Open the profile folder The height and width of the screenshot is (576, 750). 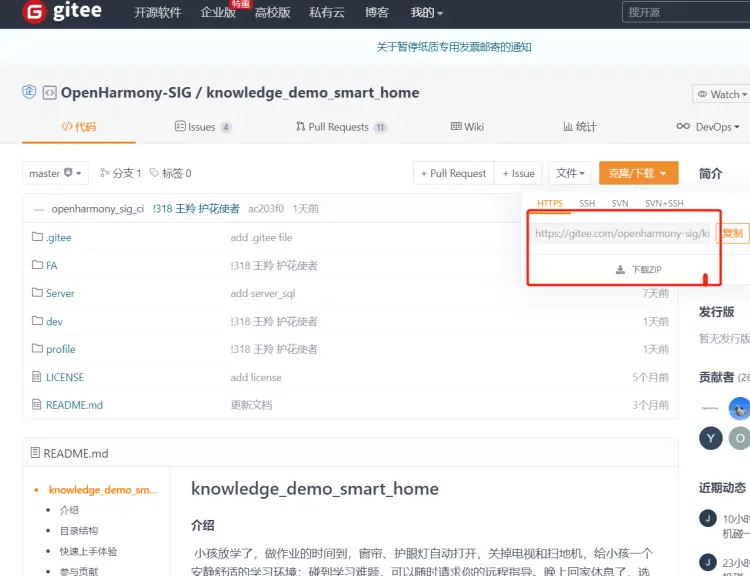point(60,349)
